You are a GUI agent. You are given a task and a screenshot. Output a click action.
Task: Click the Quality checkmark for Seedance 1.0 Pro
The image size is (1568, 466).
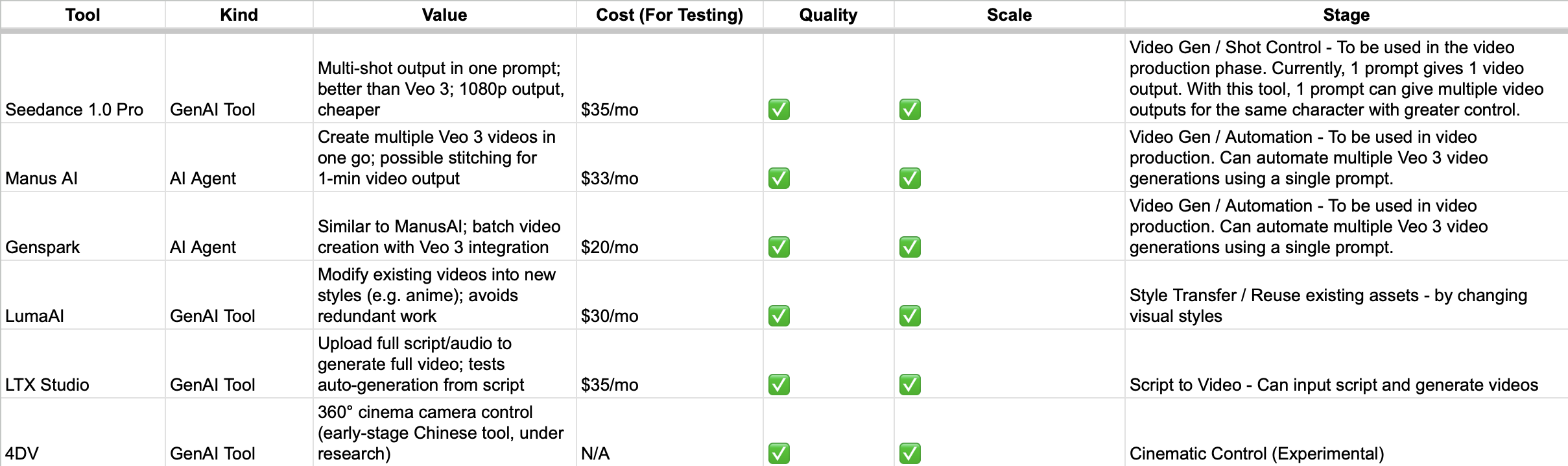pos(779,110)
